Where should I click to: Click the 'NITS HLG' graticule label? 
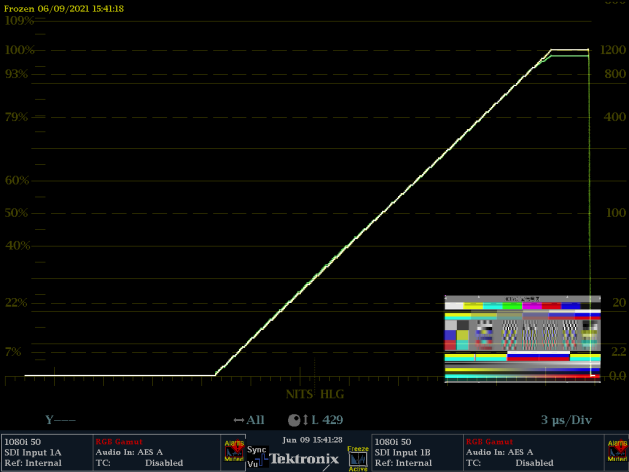[x=315, y=394]
